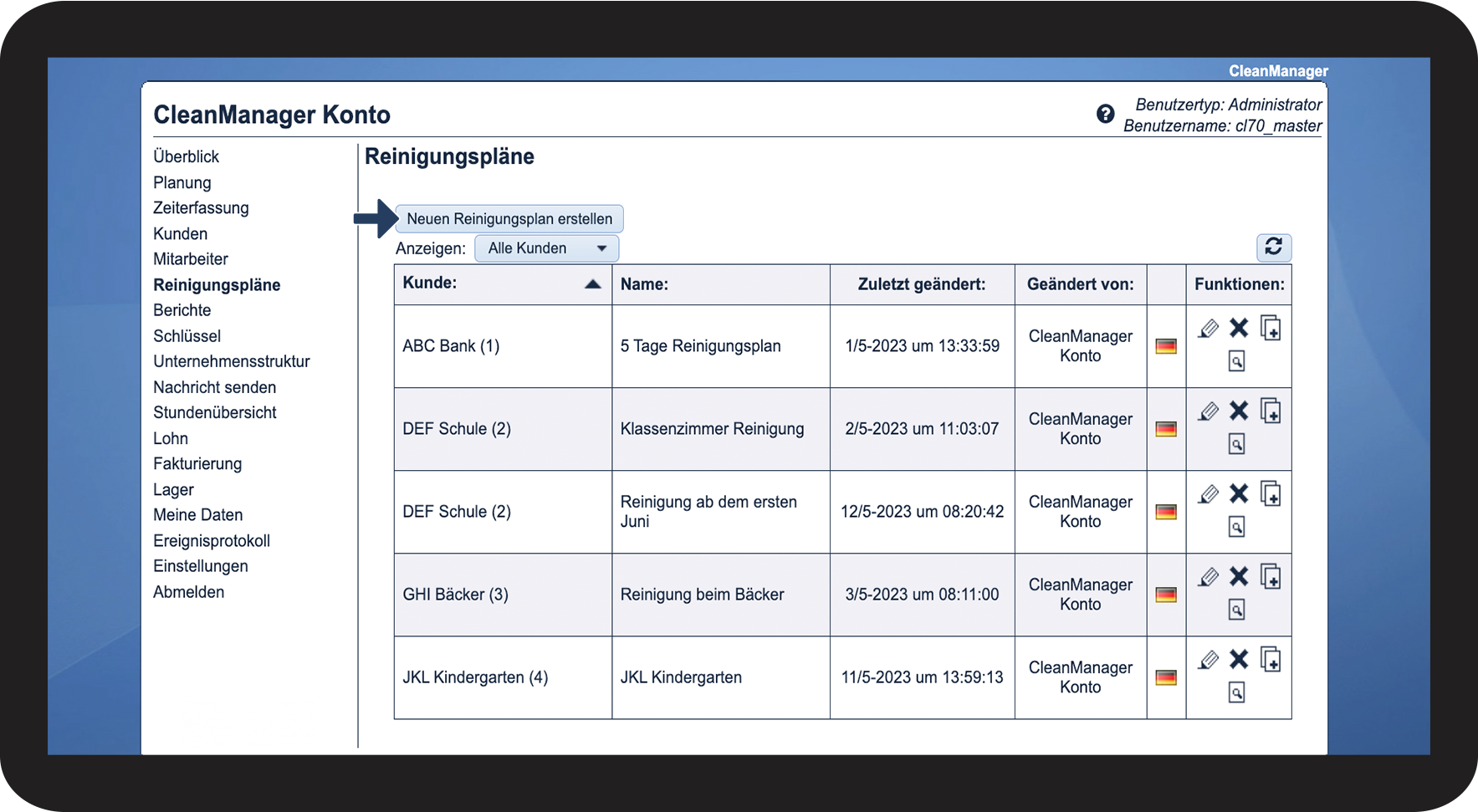Image resolution: width=1478 pixels, height=812 pixels.
Task: Sort by Kunde column arrow
Action: 592,284
